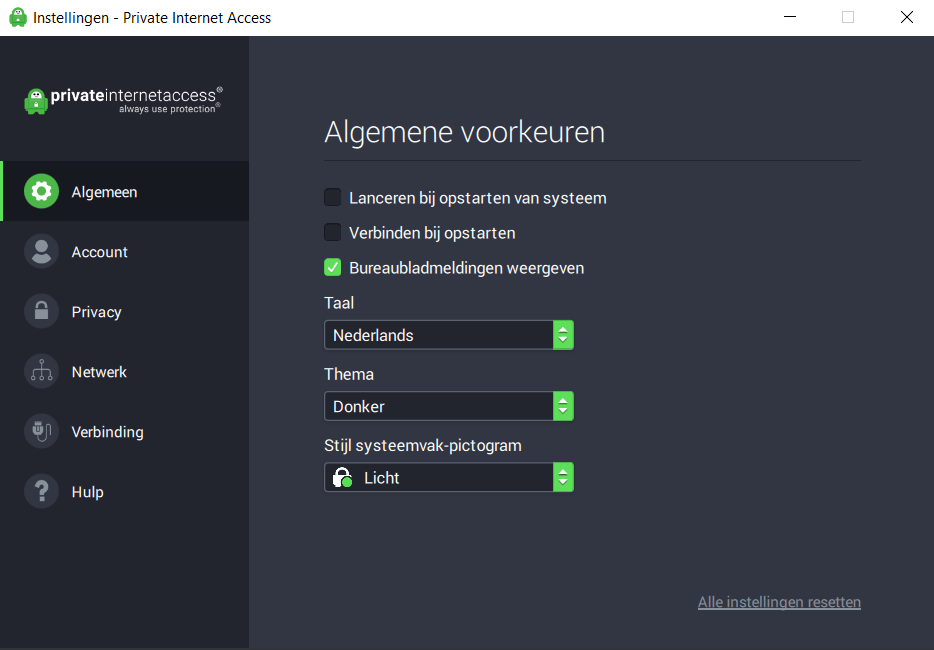Minimize the Instellingen window

(x=790, y=17)
